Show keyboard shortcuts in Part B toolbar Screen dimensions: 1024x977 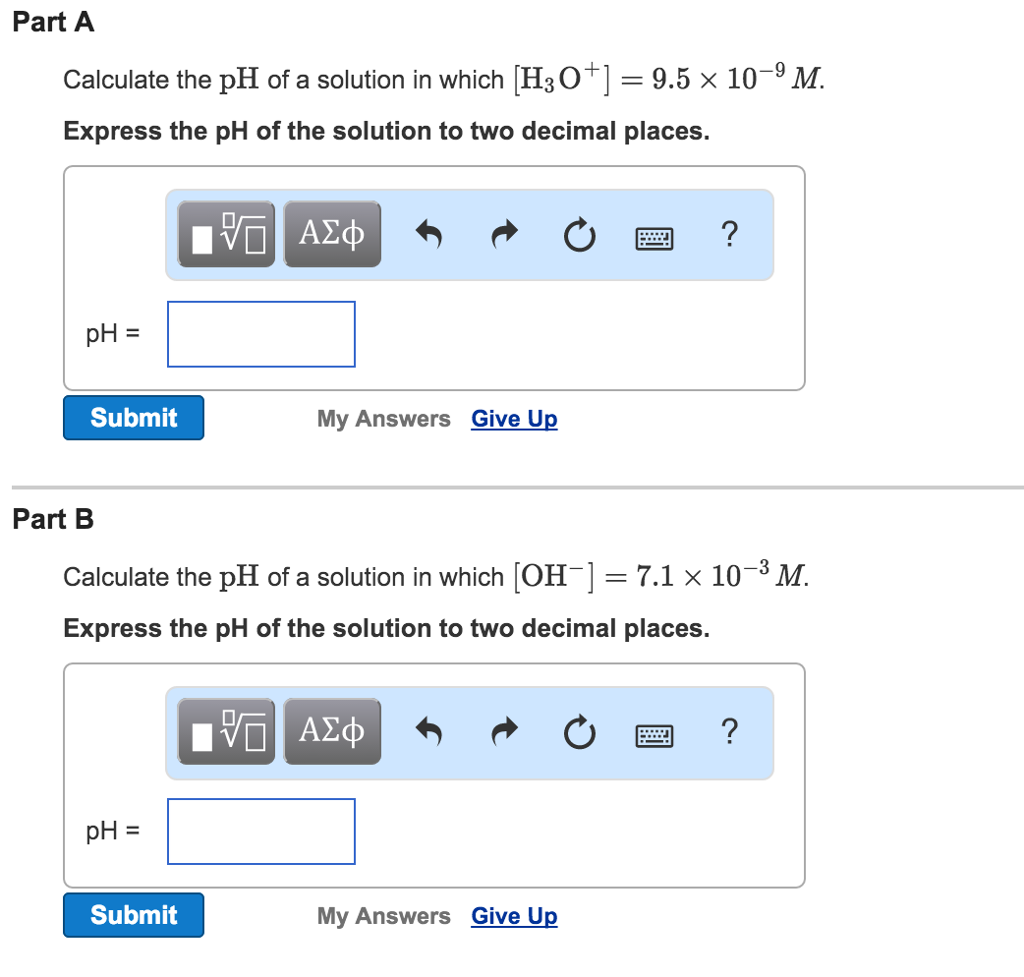(654, 736)
